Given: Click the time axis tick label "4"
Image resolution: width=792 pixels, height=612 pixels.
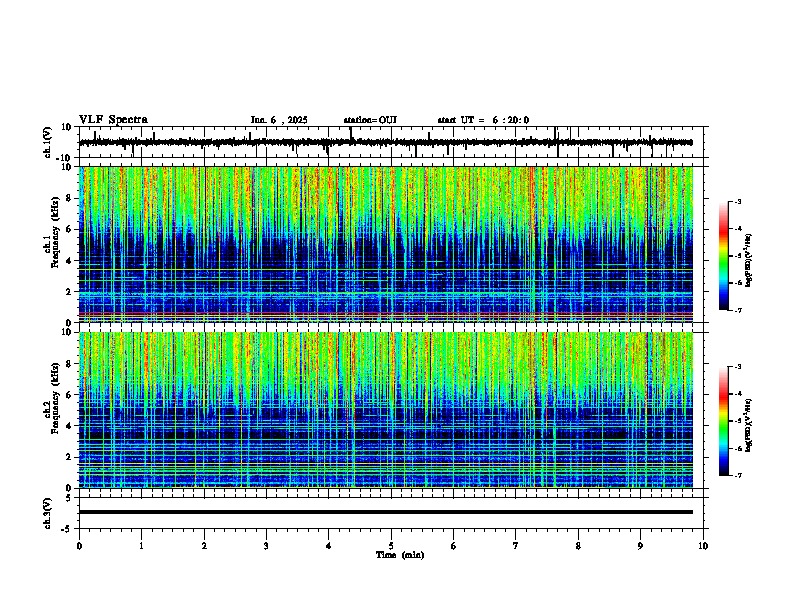Looking at the screenshot, I should [x=329, y=546].
